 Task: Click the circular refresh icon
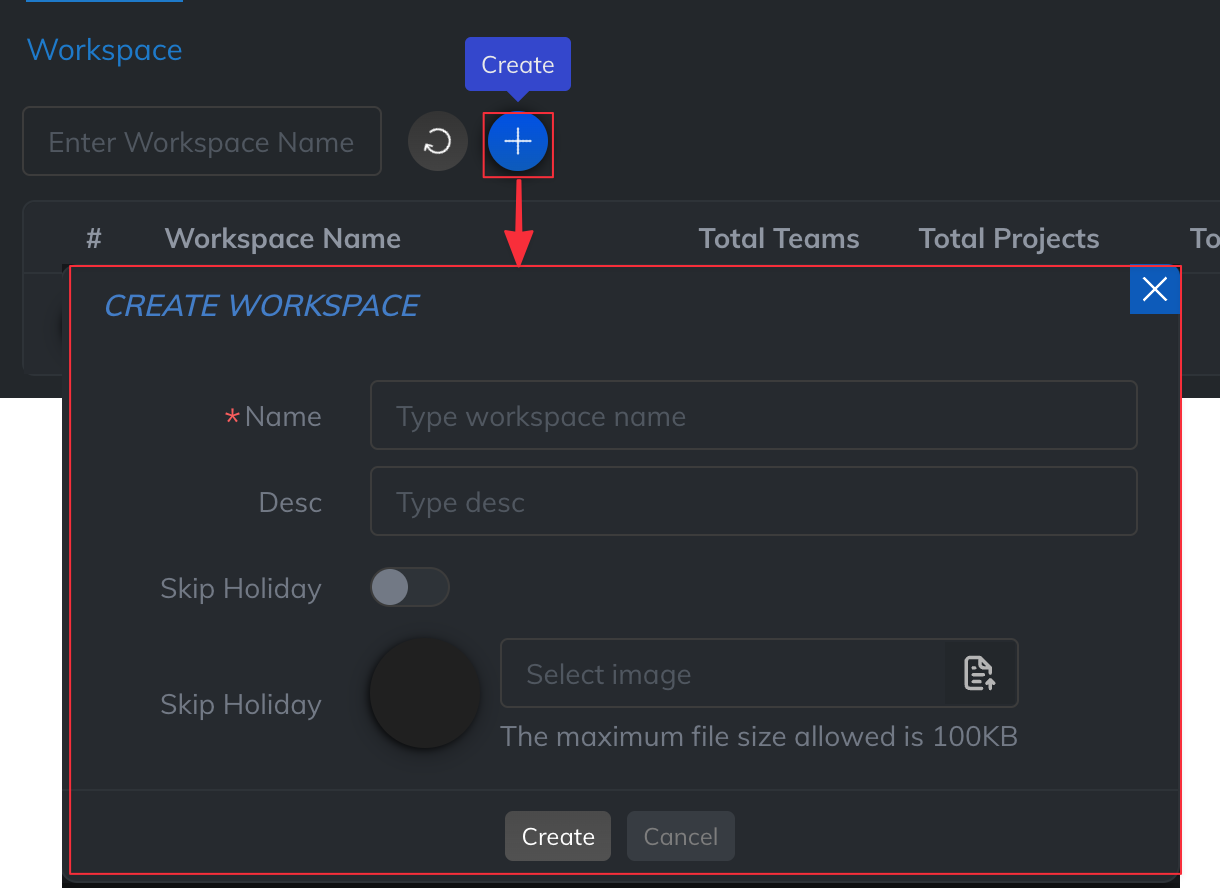point(437,143)
